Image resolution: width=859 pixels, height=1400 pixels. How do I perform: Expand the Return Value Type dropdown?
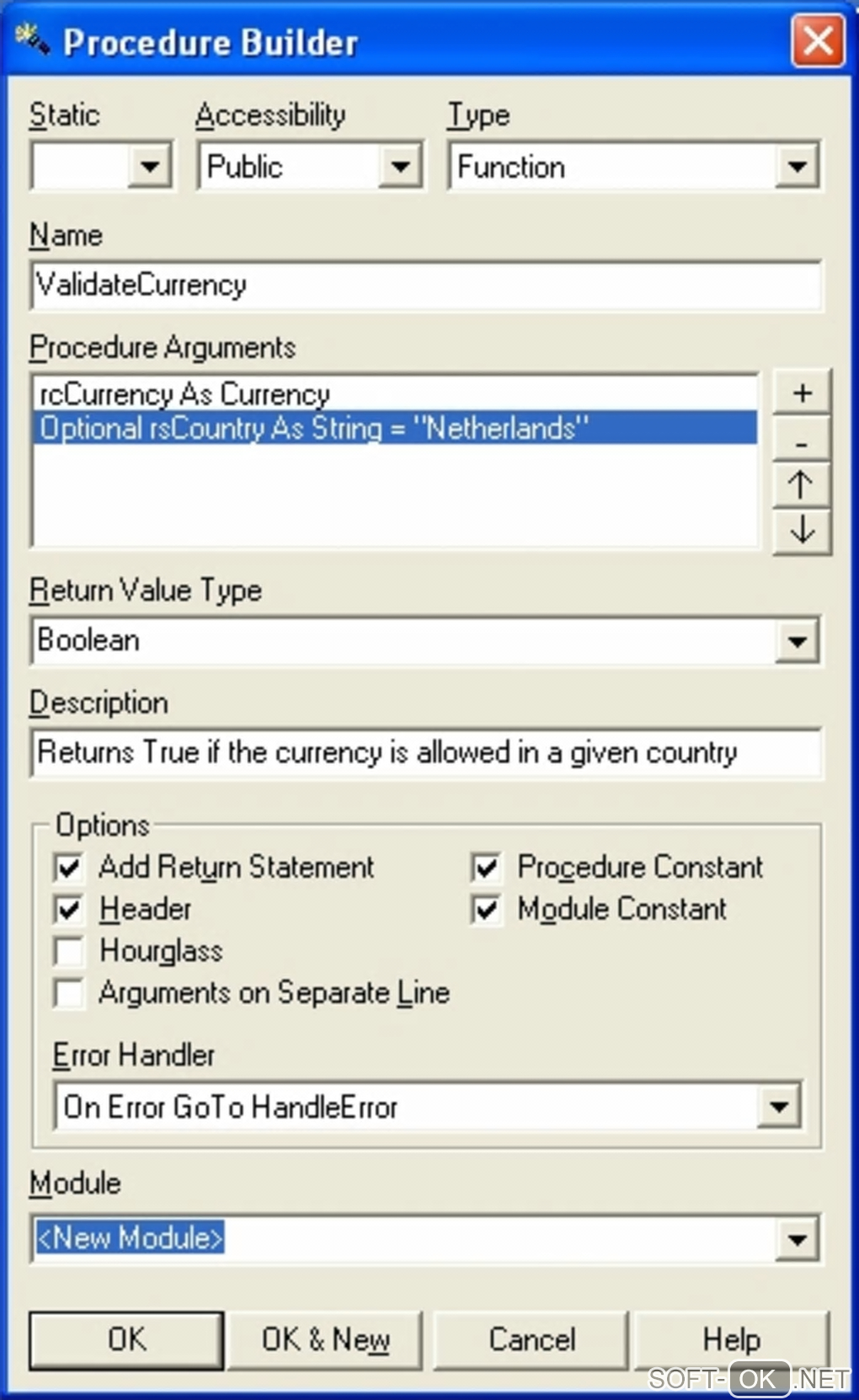(x=796, y=642)
